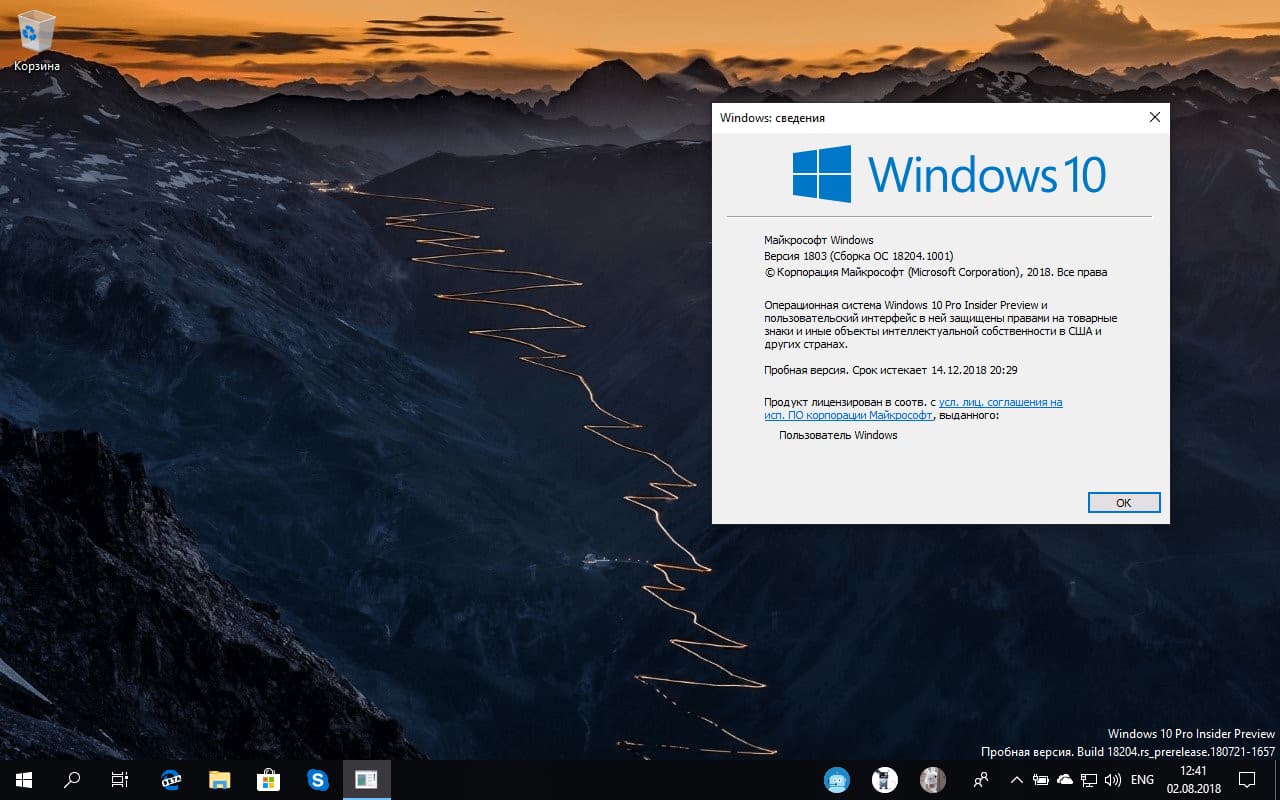Open the Microsoft Store
Screen dimensions: 1280x800
click(x=268, y=779)
